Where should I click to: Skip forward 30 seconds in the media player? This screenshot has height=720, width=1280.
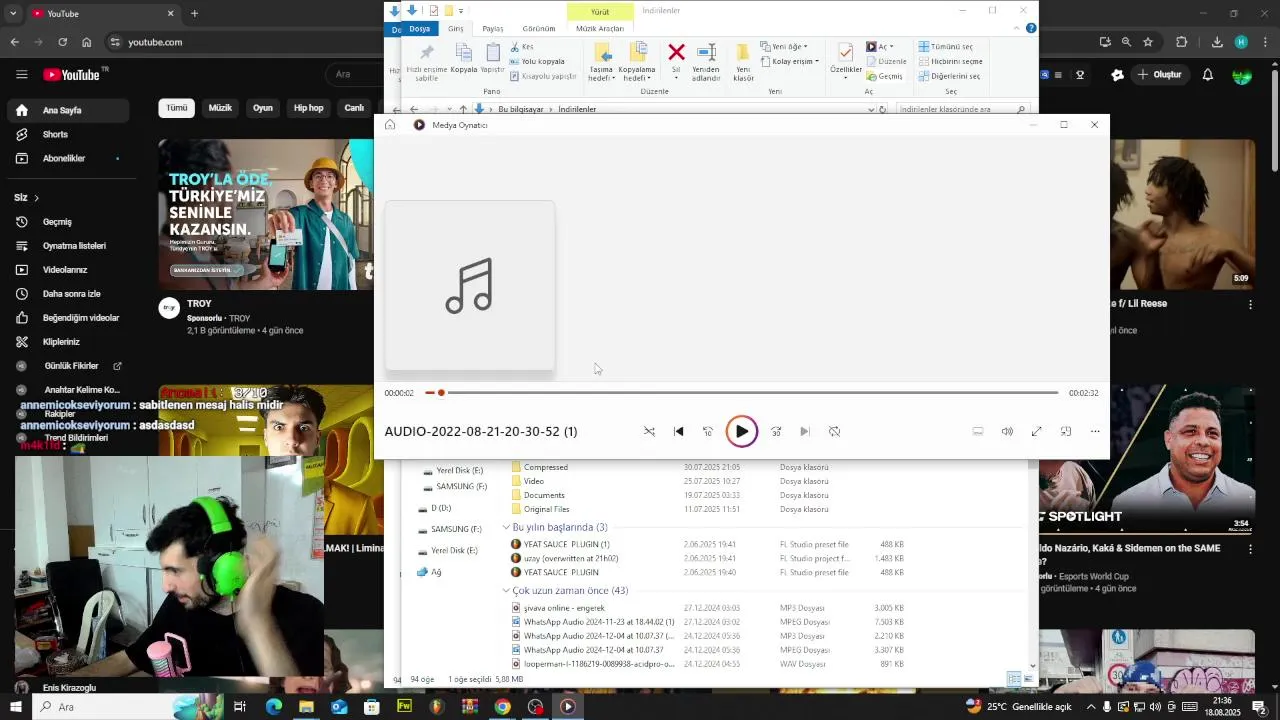(775, 431)
